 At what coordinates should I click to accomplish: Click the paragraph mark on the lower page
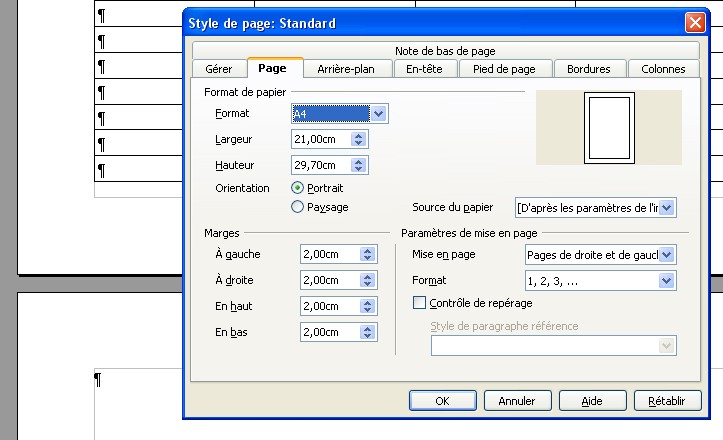pyautogui.click(x=98, y=380)
